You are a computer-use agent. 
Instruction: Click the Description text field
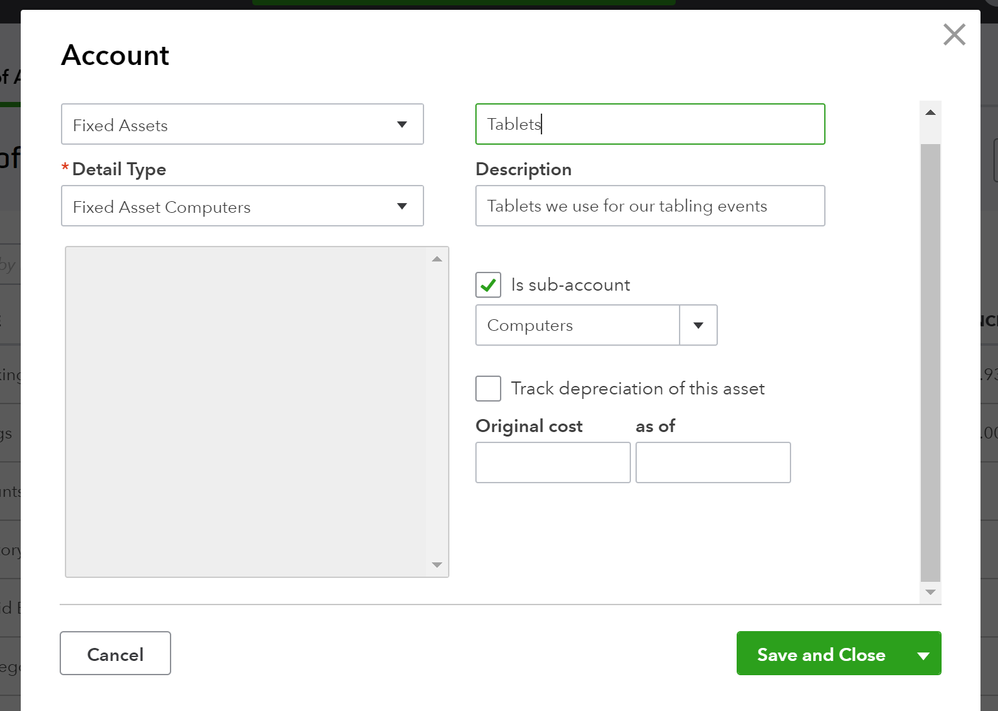[x=650, y=206]
